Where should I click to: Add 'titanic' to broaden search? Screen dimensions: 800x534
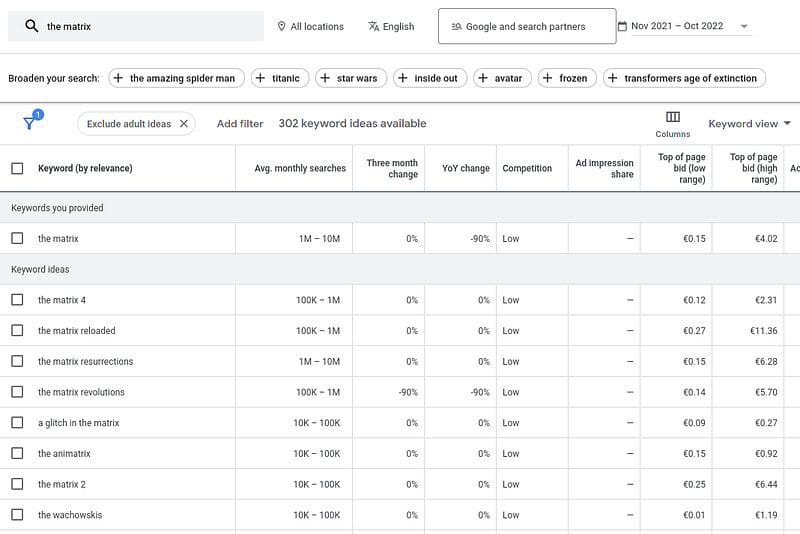280,78
